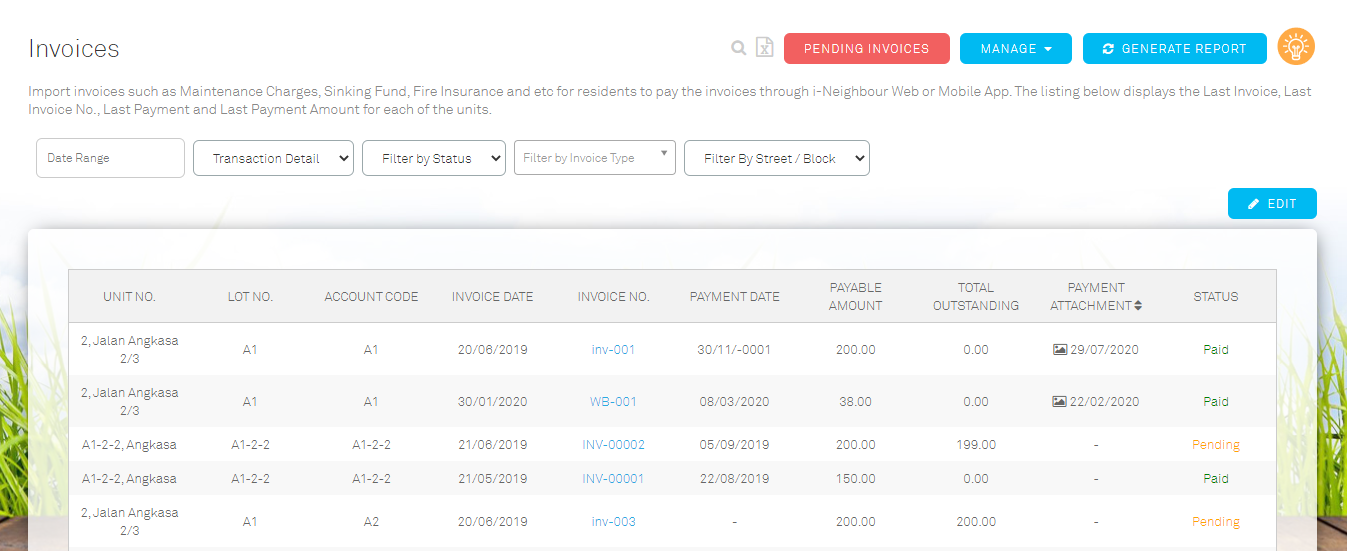
Task: Expand the Transaction Detail dropdown
Action: coord(273,158)
